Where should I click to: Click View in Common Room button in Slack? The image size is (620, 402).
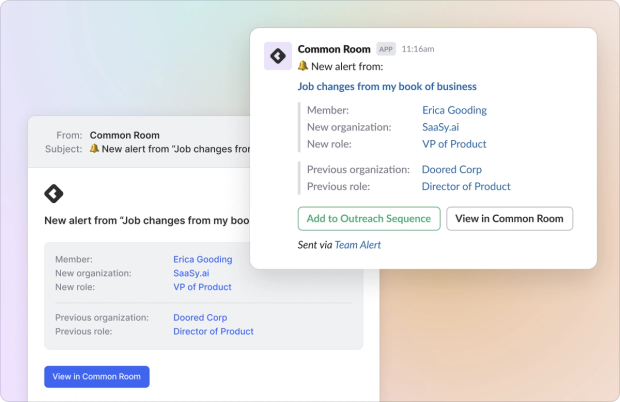[x=509, y=219]
